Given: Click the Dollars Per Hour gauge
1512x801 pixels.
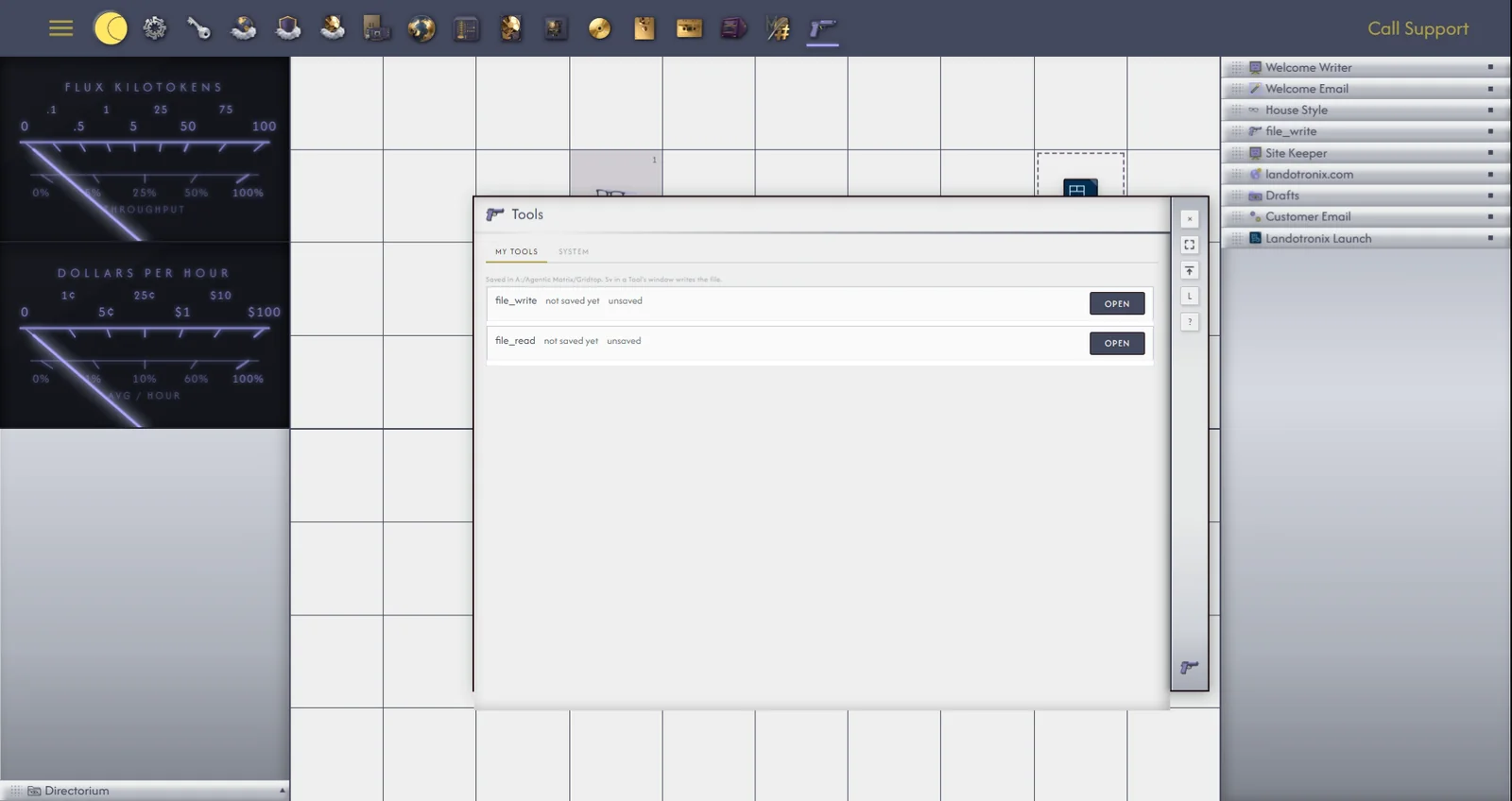Looking at the screenshot, I should pos(145,335).
